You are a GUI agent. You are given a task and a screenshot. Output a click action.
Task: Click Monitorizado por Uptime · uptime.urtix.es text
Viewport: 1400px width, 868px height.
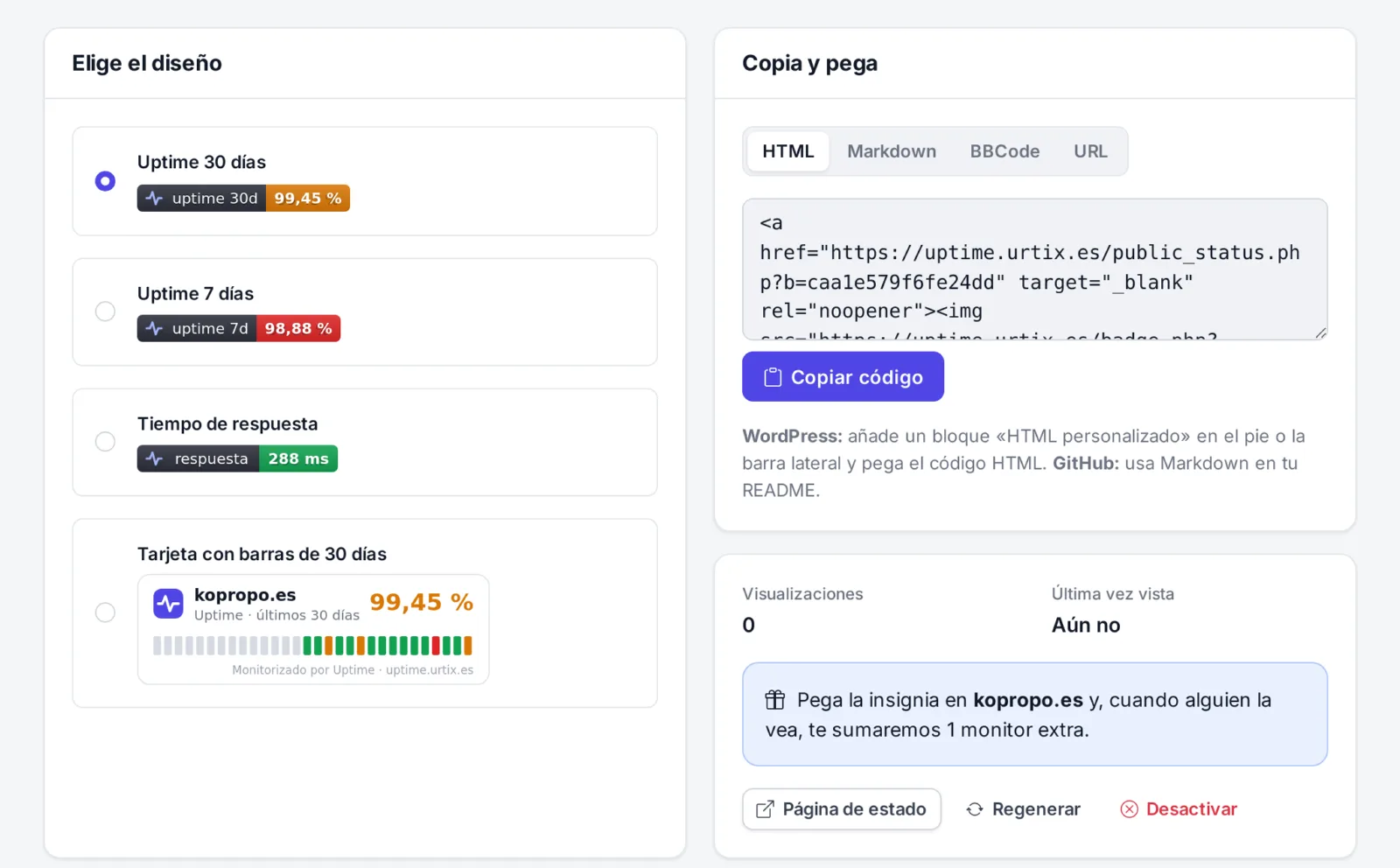pyautogui.click(x=353, y=670)
